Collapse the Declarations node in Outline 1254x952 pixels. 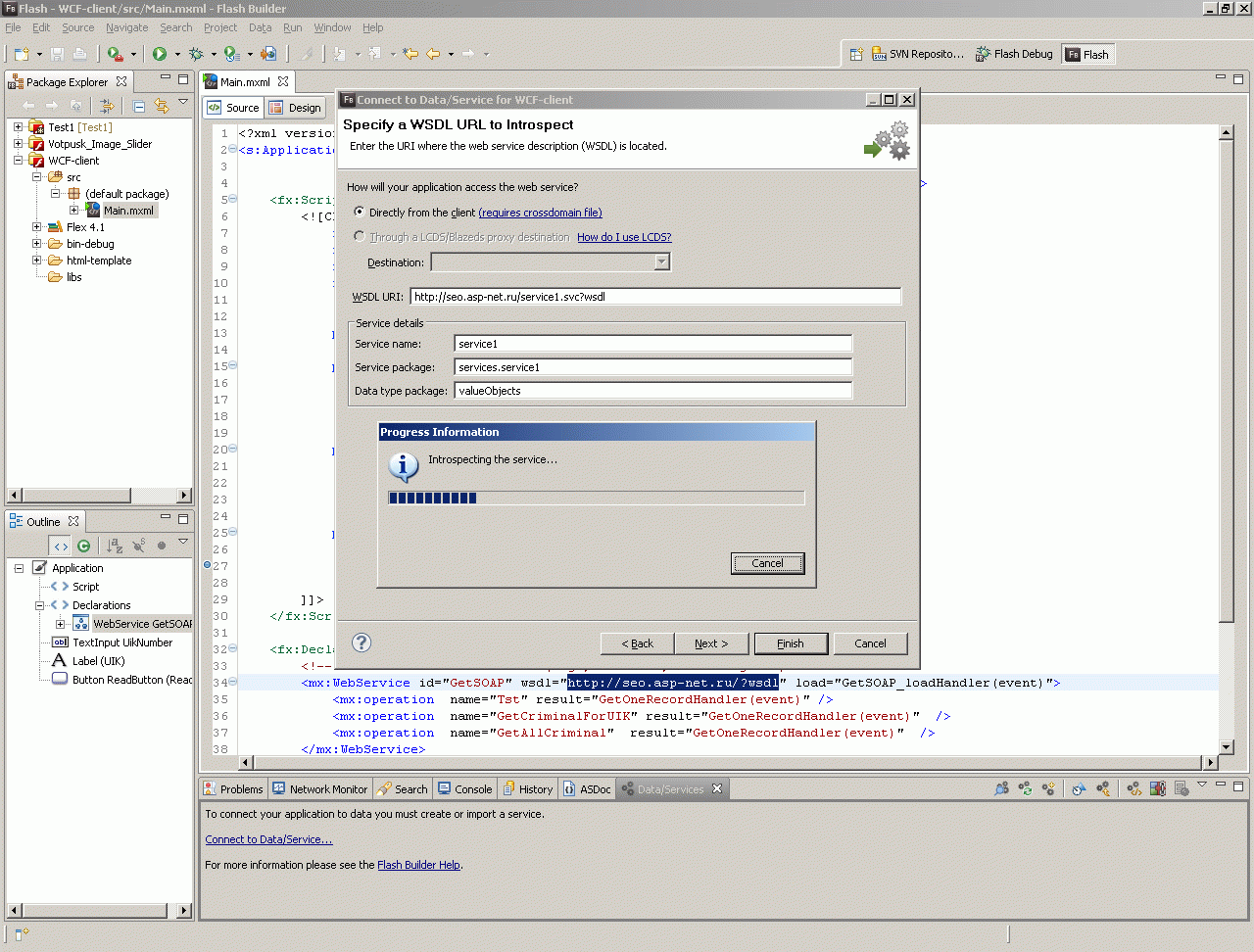click(x=40, y=605)
